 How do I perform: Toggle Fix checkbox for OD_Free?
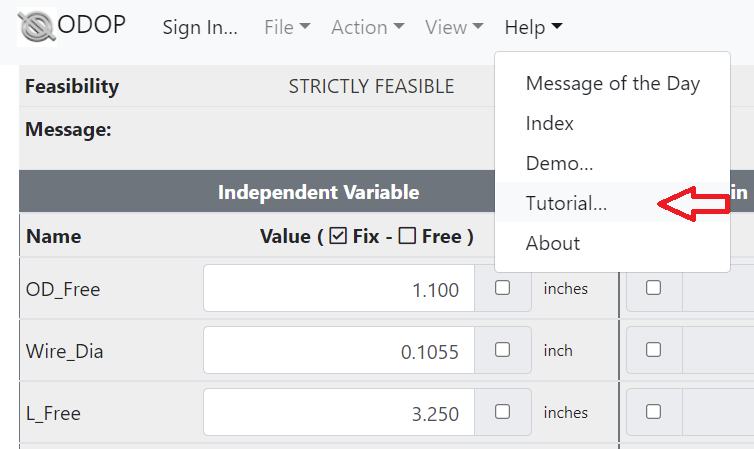click(503, 287)
